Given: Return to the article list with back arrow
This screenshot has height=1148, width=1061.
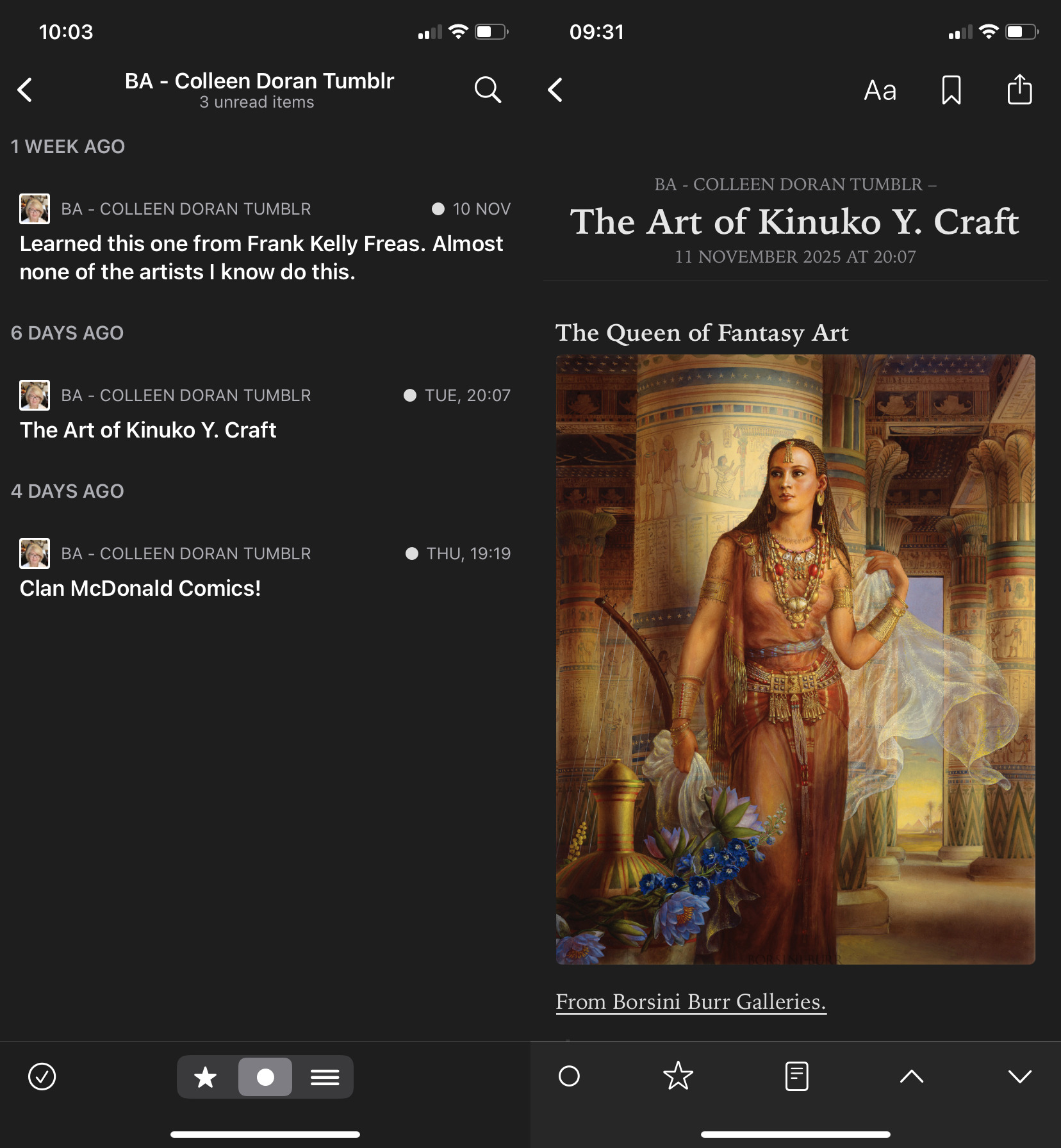Looking at the screenshot, I should (x=555, y=90).
